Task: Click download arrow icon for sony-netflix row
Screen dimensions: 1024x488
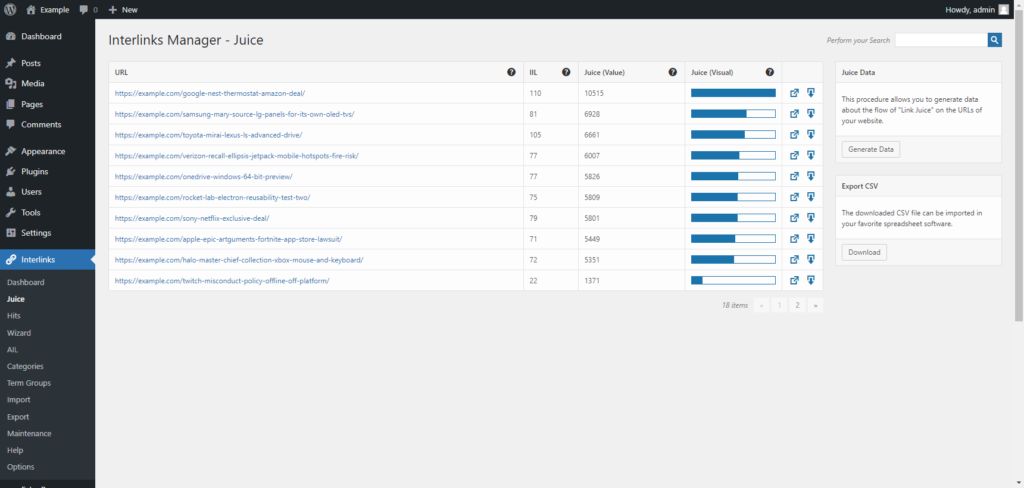Action: 810,218
